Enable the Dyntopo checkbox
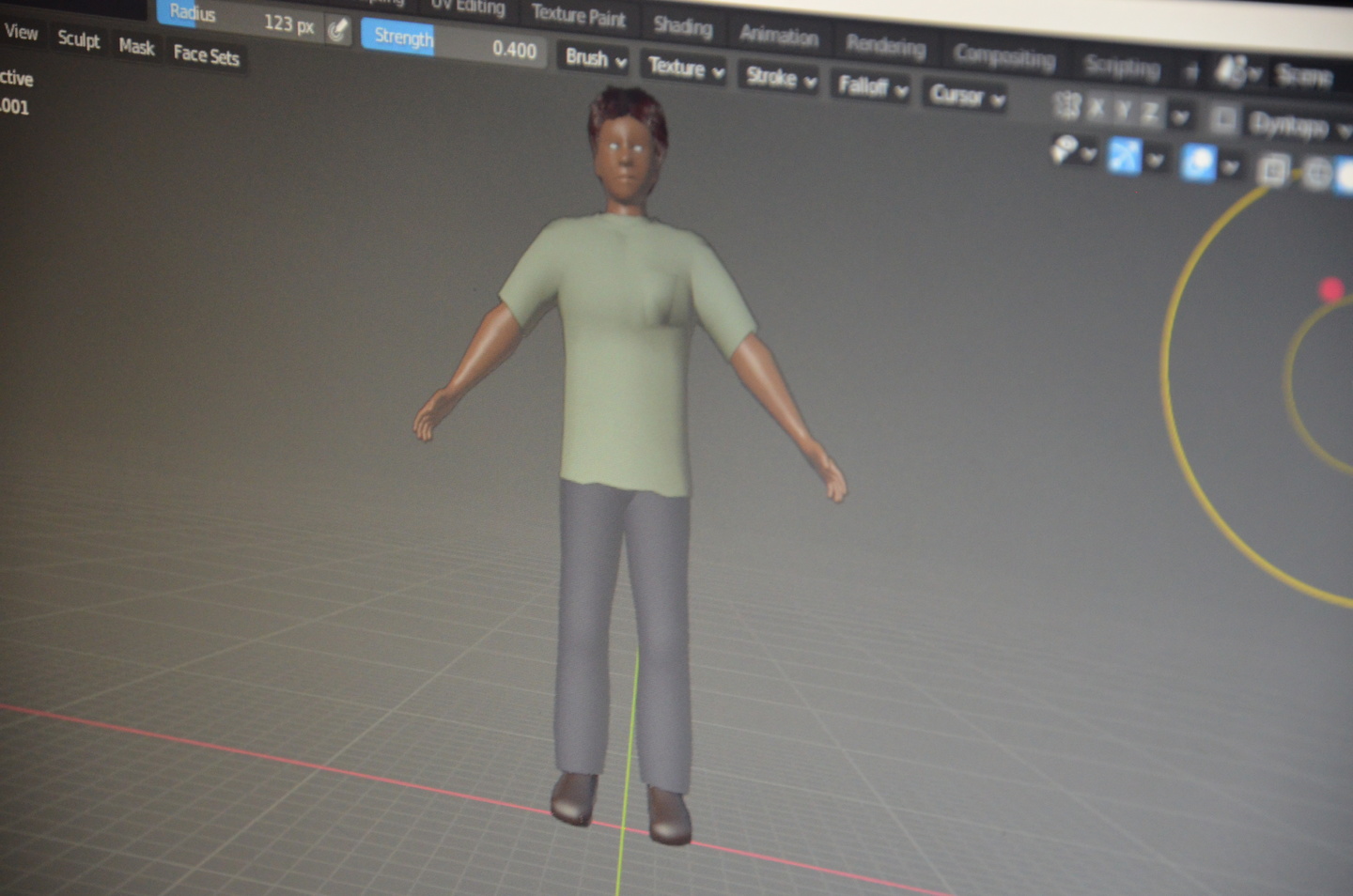 pyautogui.click(x=1223, y=119)
